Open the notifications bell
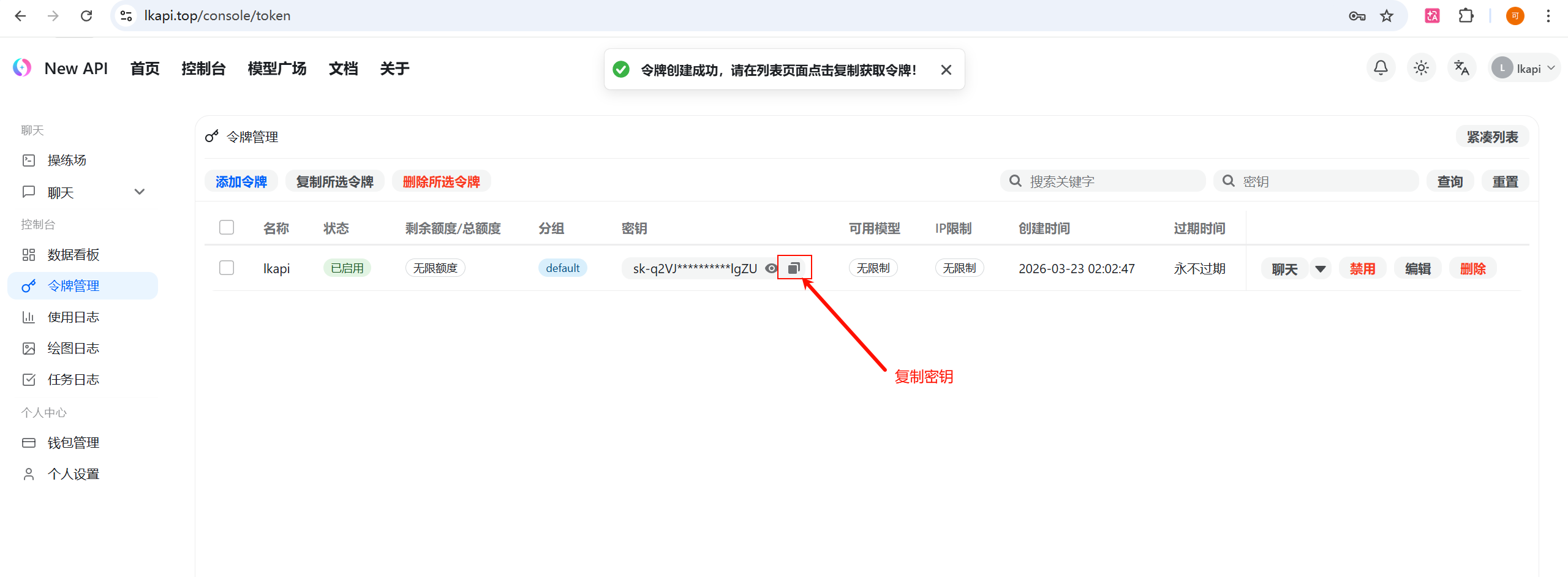Image resolution: width=1568 pixels, height=577 pixels. pyautogui.click(x=1381, y=68)
